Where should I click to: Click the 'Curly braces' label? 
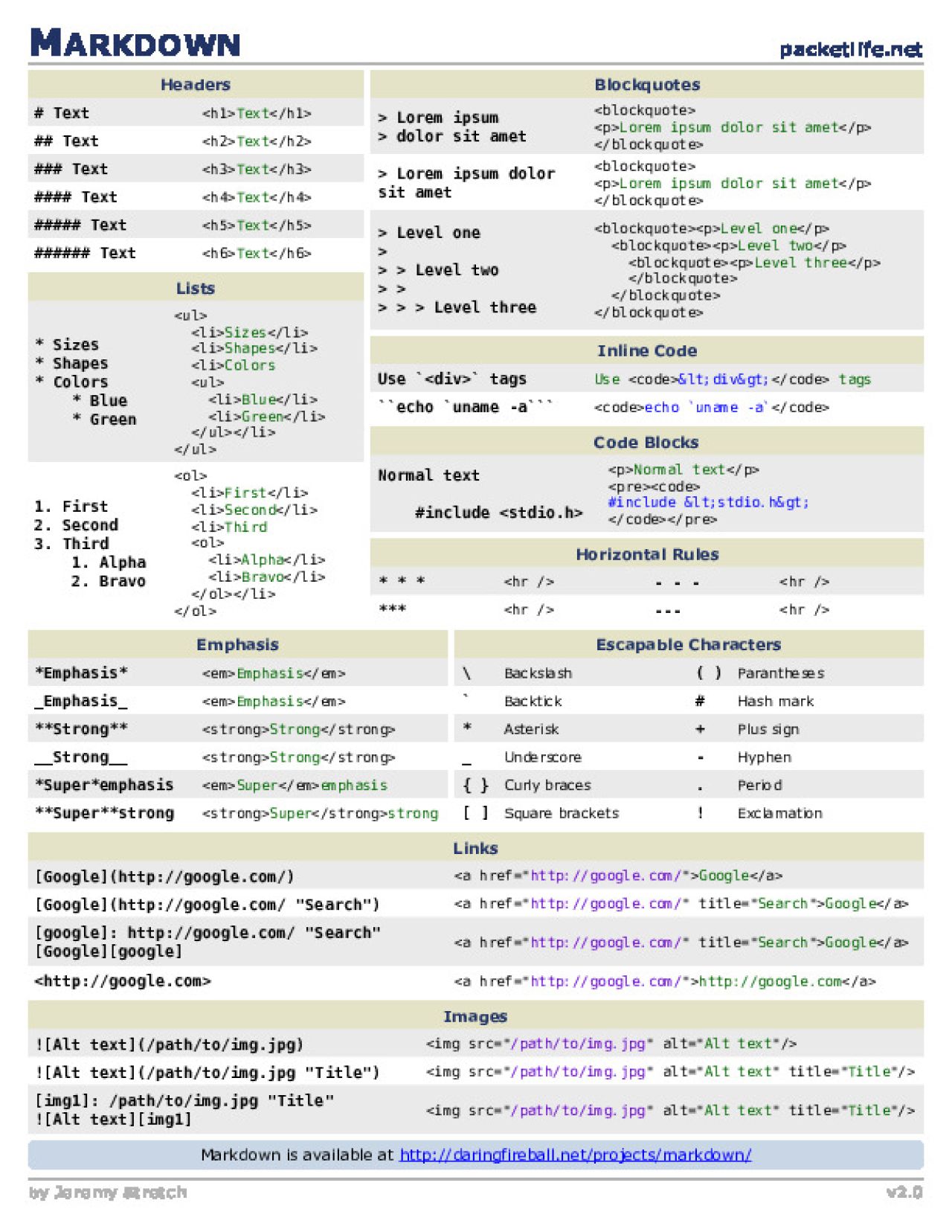click(547, 785)
